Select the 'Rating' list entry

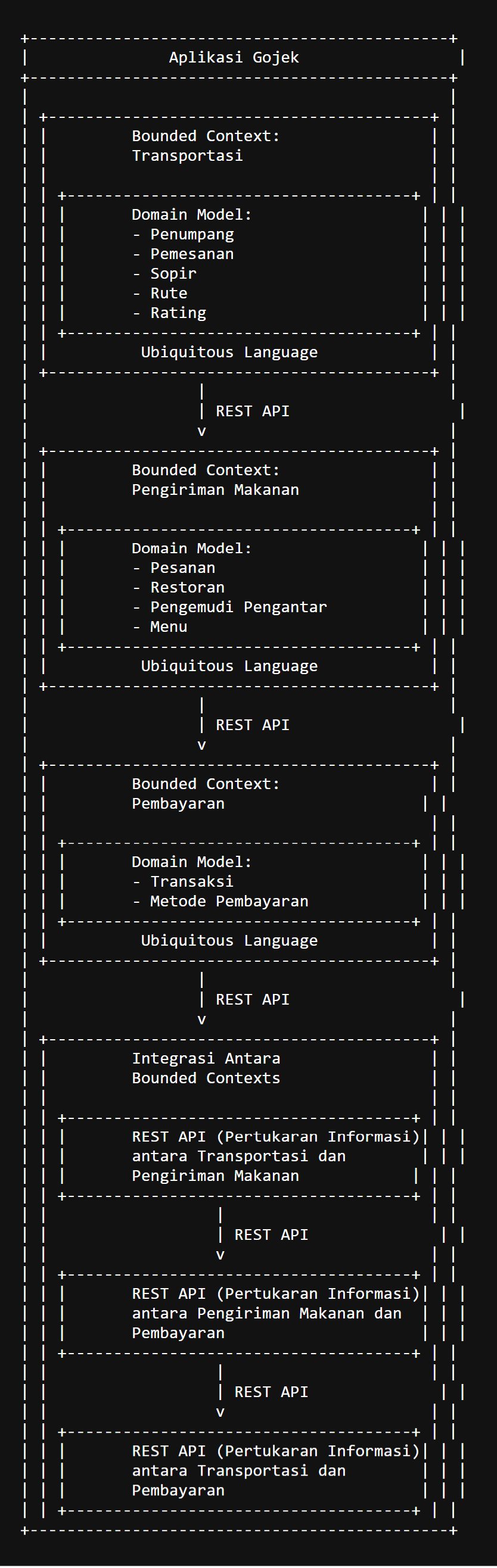coord(178,313)
